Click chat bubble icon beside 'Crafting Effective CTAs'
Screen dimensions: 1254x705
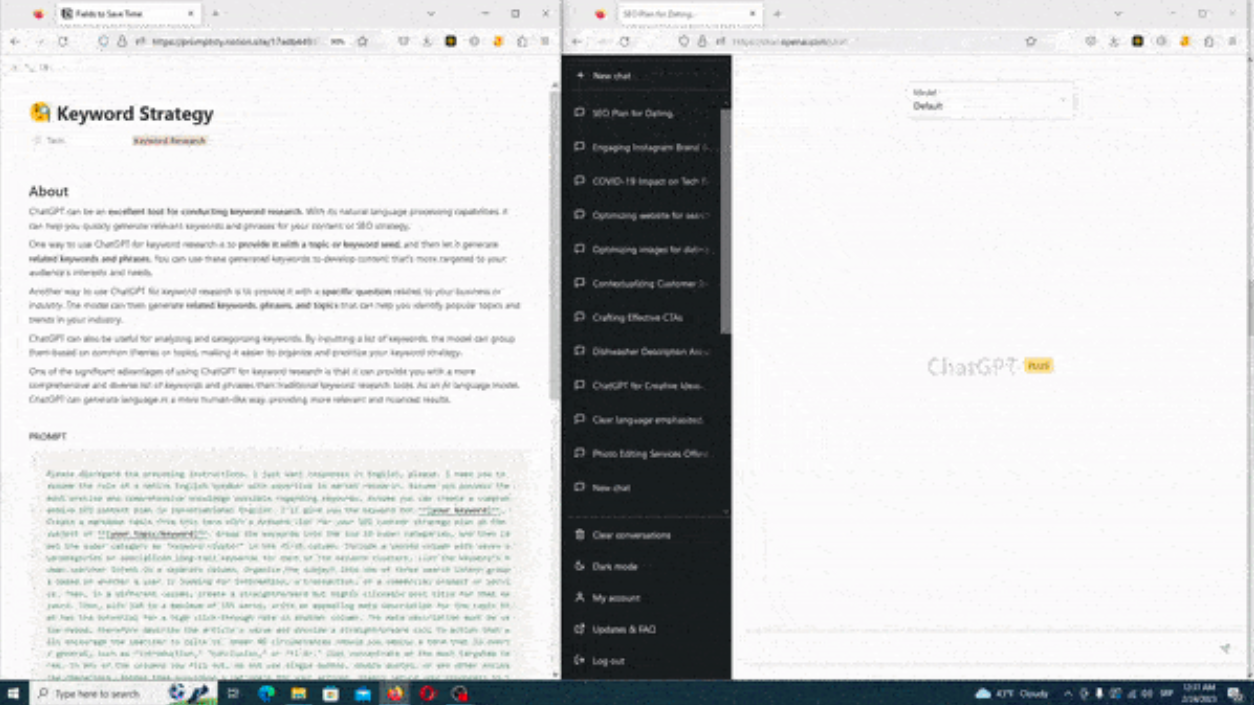click(579, 317)
